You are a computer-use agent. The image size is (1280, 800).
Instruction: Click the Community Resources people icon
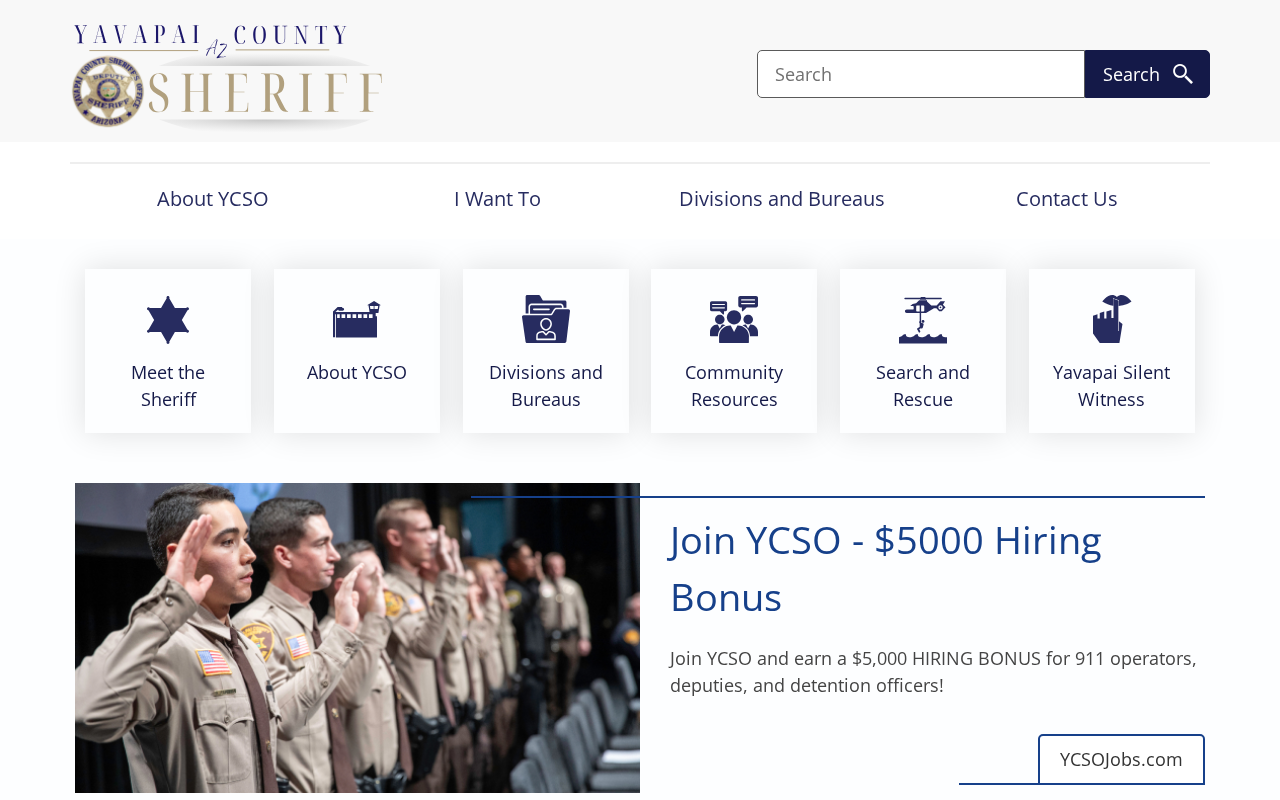coord(734,319)
